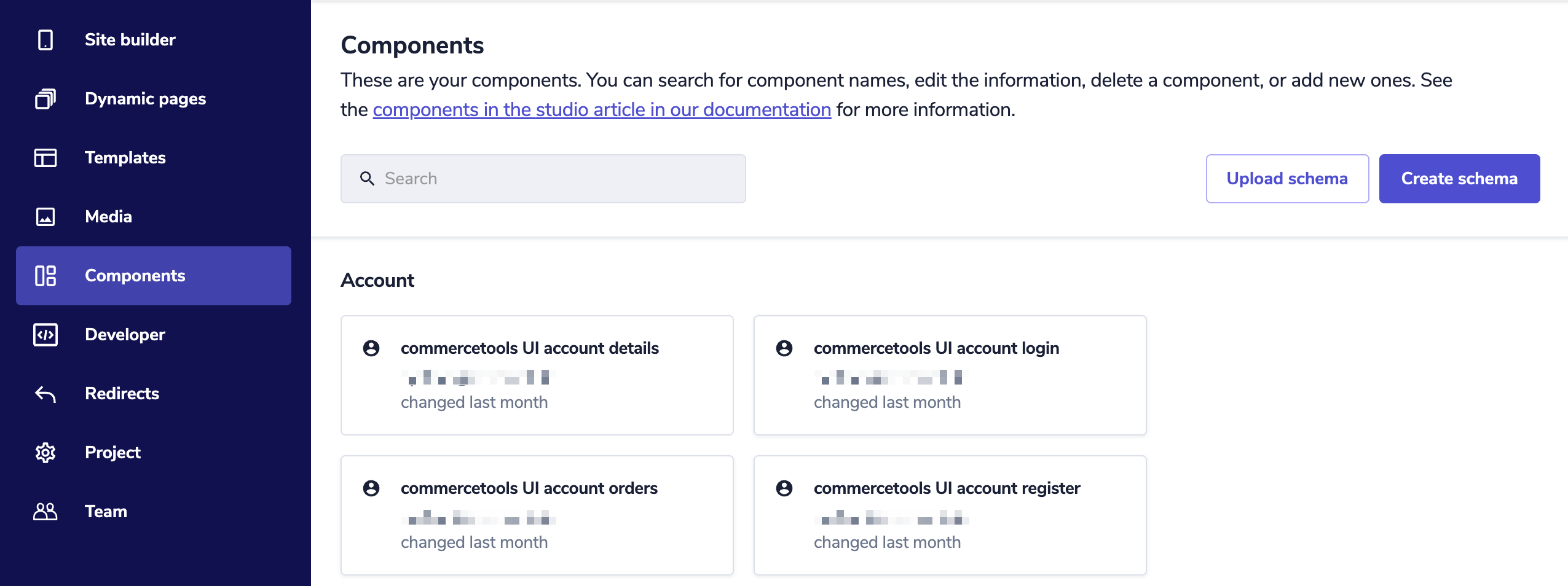This screenshot has height=586, width=1568.
Task: Click the Developer code-bracket icon
Action: click(45, 335)
